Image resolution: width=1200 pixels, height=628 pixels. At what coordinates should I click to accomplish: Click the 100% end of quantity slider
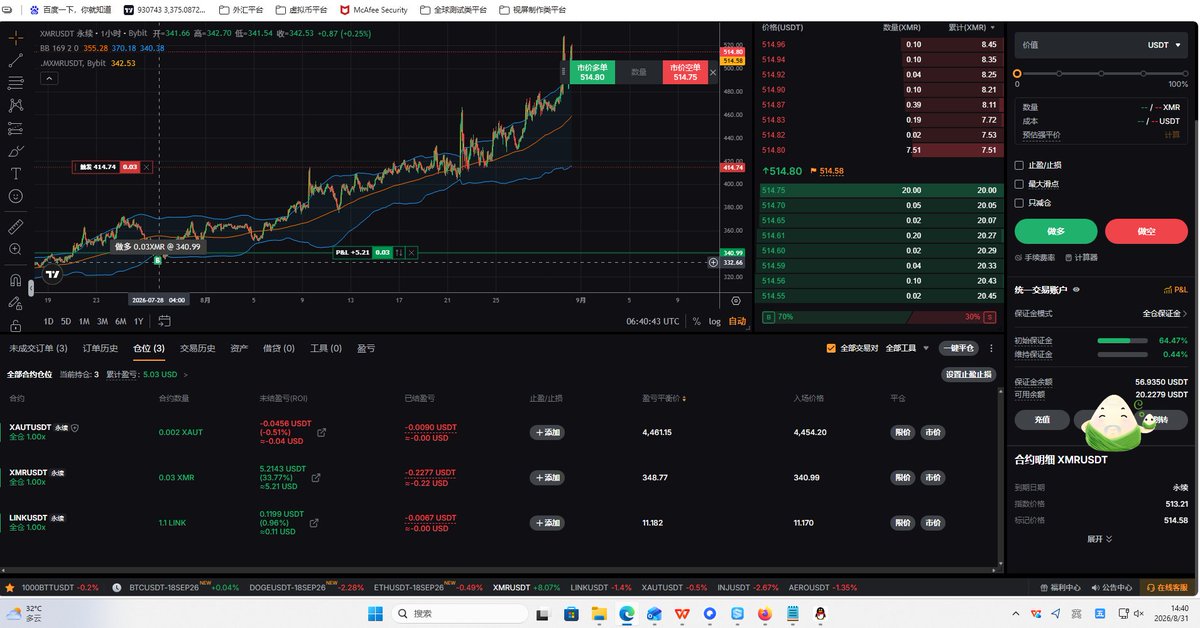coord(1185,74)
